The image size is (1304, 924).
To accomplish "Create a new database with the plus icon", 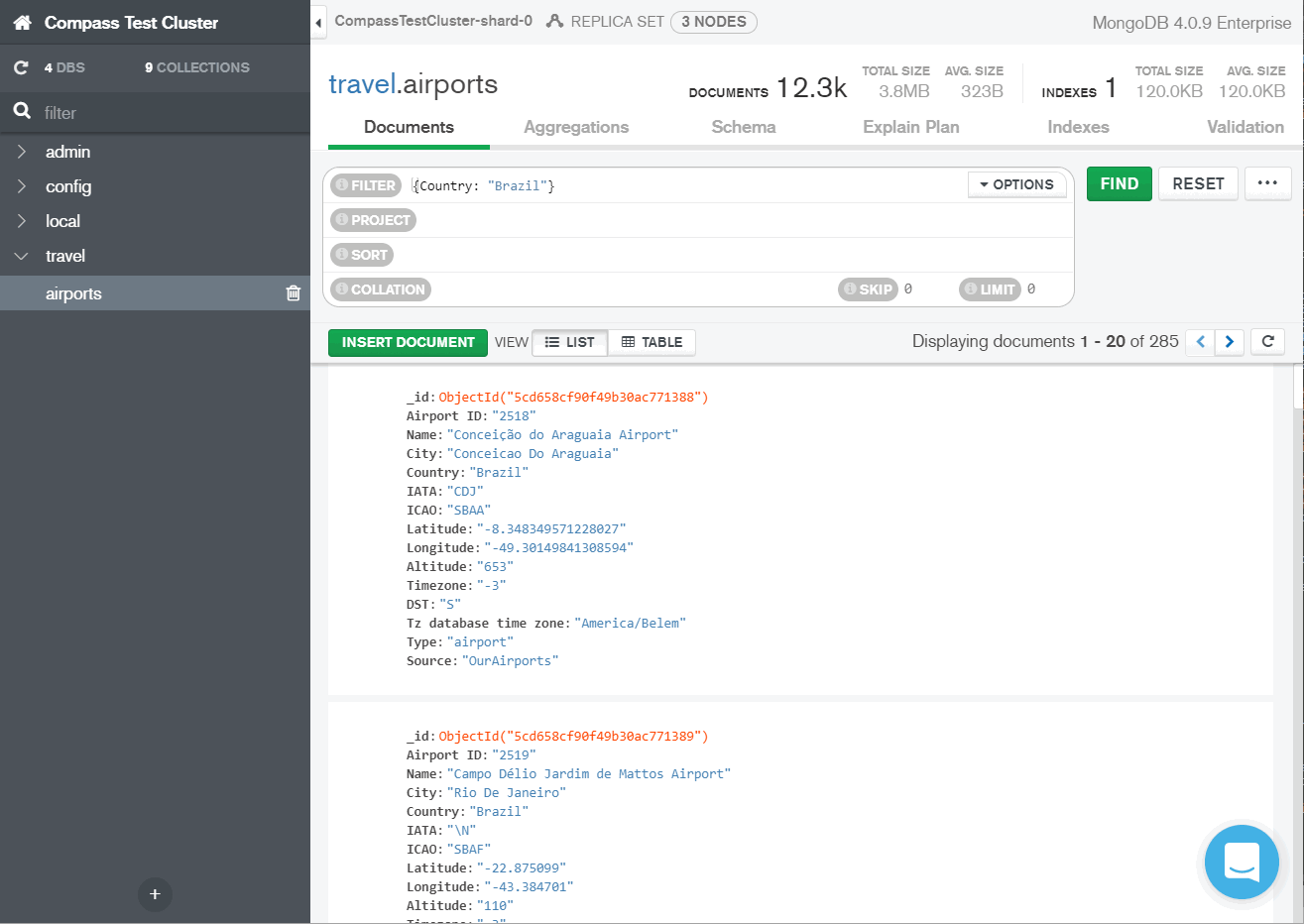I will (155, 894).
